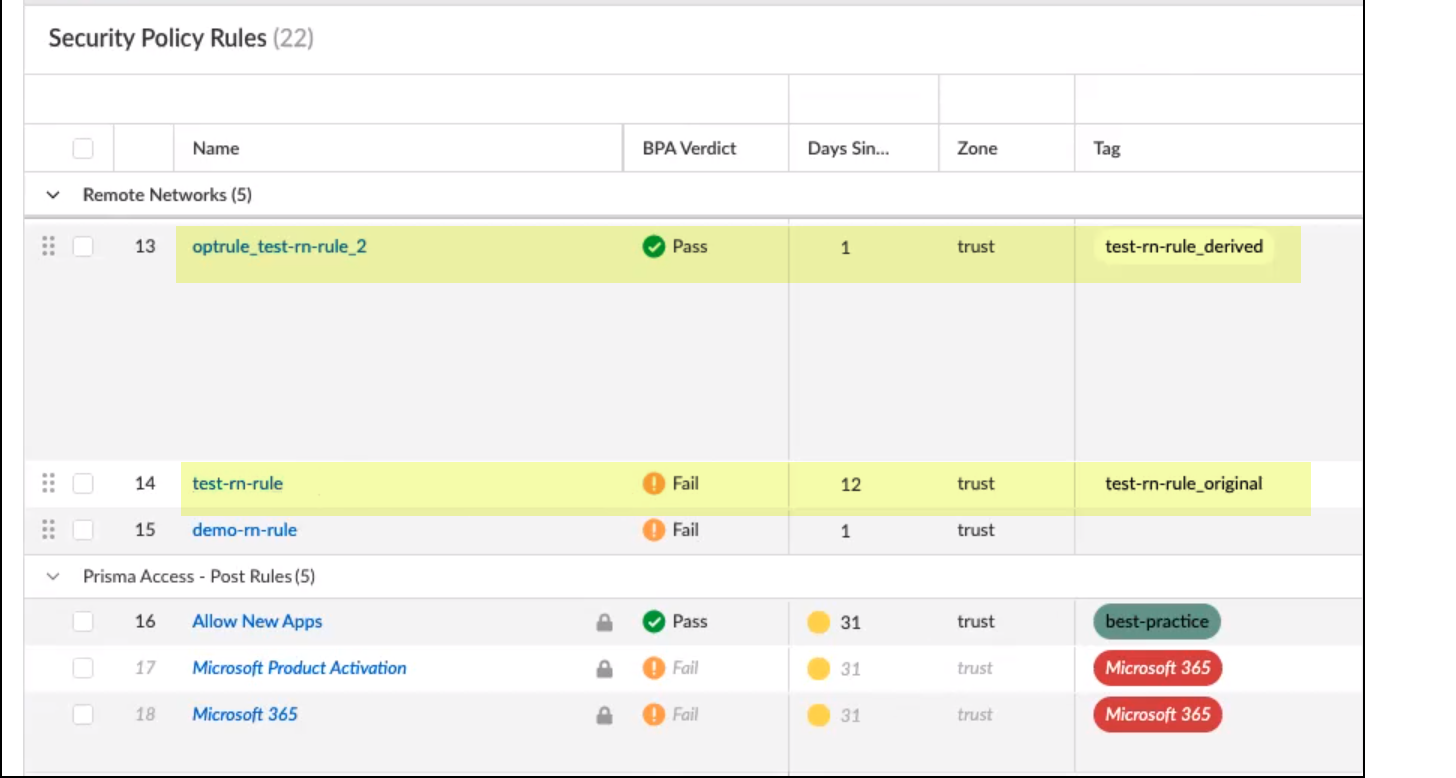Click drag handle for rule 13
Viewport: 1456px width, 778px height.
(48, 246)
